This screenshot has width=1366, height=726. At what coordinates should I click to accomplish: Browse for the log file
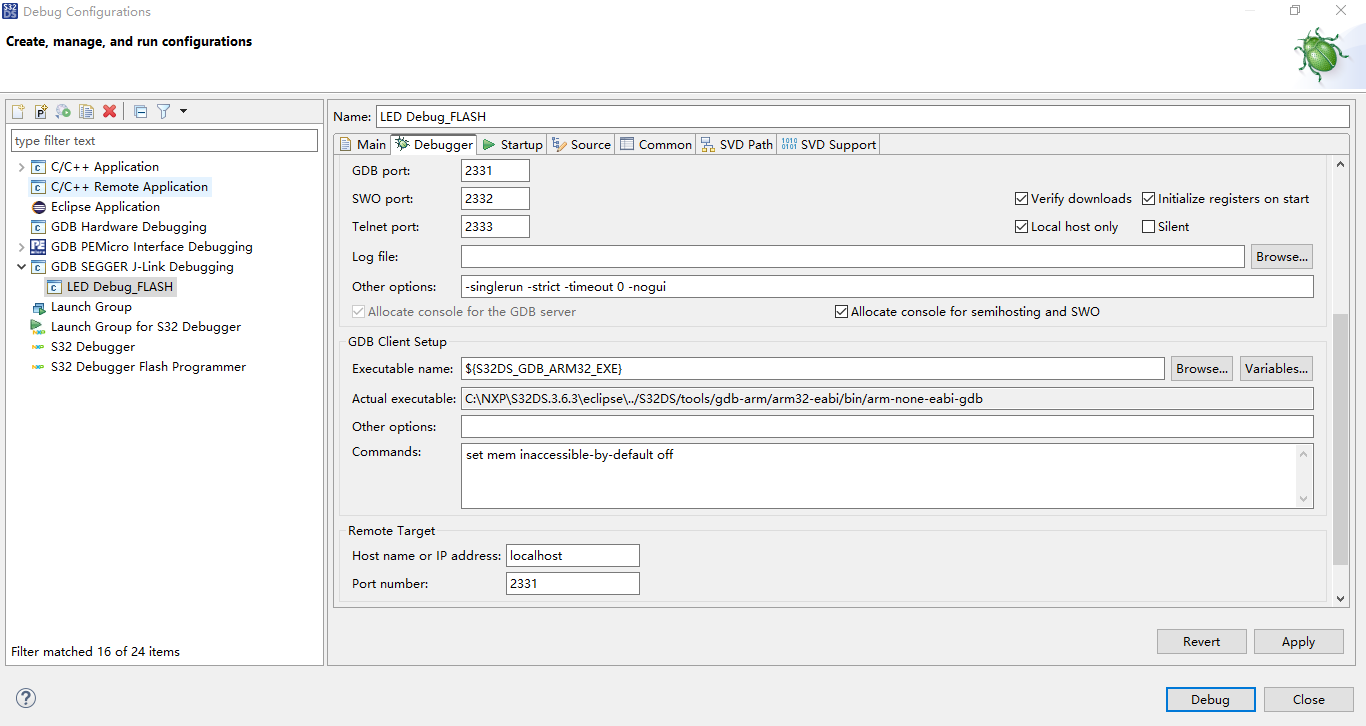coord(1281,257)
